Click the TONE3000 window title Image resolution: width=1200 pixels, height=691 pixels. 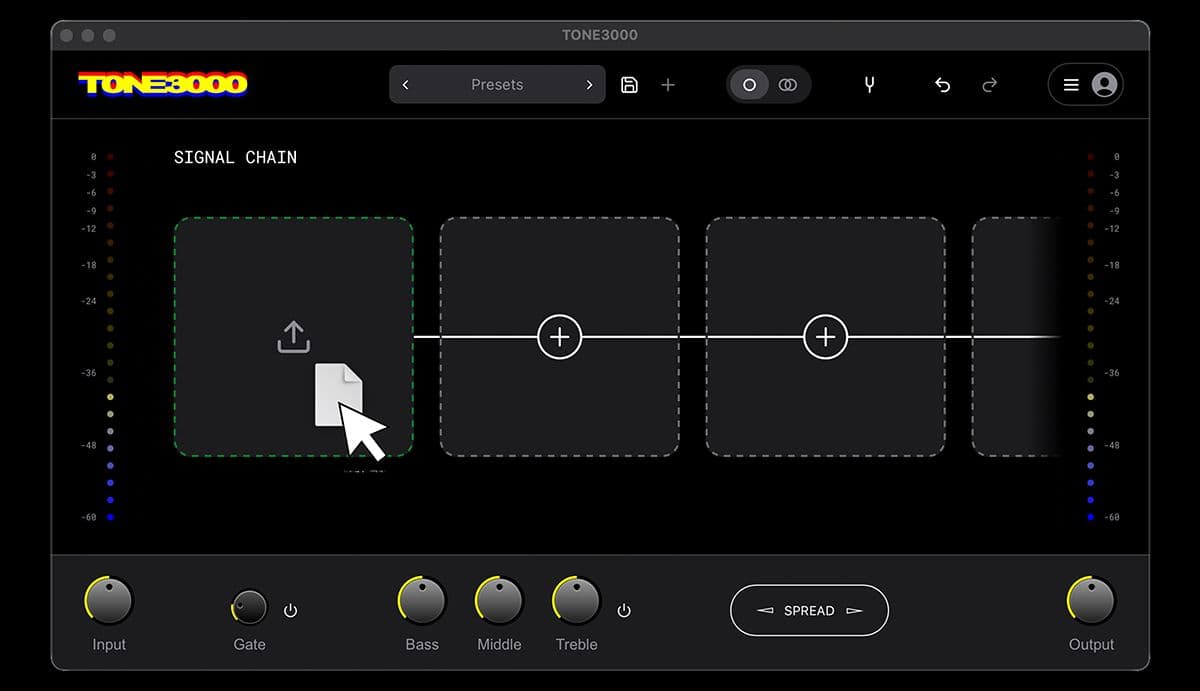[x=600, y=35]
